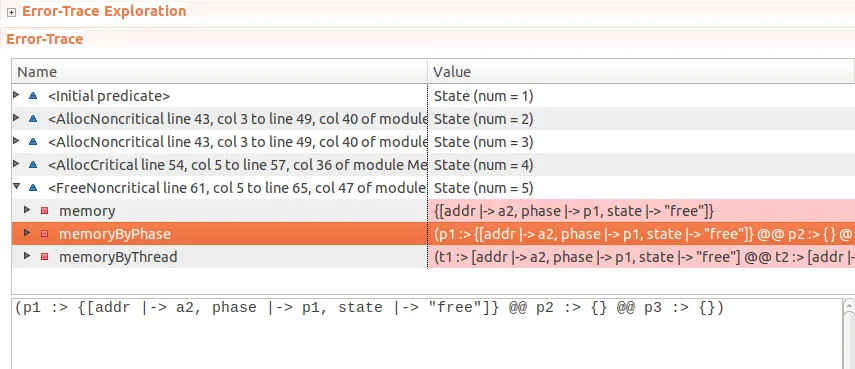Click the red square icon beside memoryByPhase

coord(45,233)
